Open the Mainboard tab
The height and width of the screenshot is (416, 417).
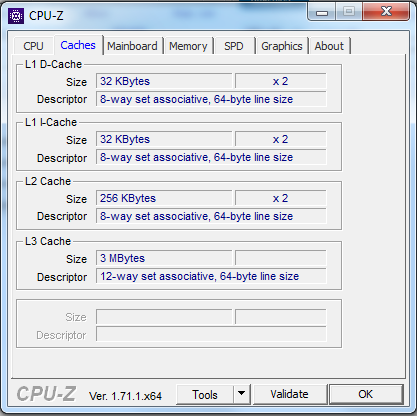[x=132, y=46]
